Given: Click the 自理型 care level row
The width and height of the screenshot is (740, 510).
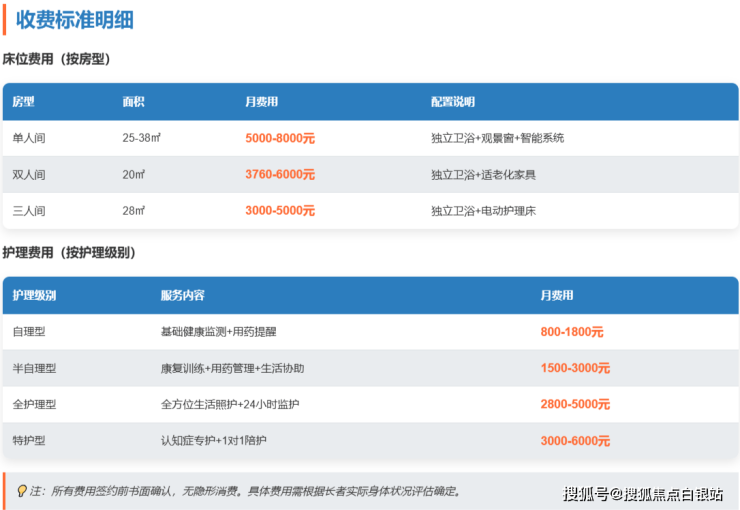Looking at the screenshot, I should point(29,332).
